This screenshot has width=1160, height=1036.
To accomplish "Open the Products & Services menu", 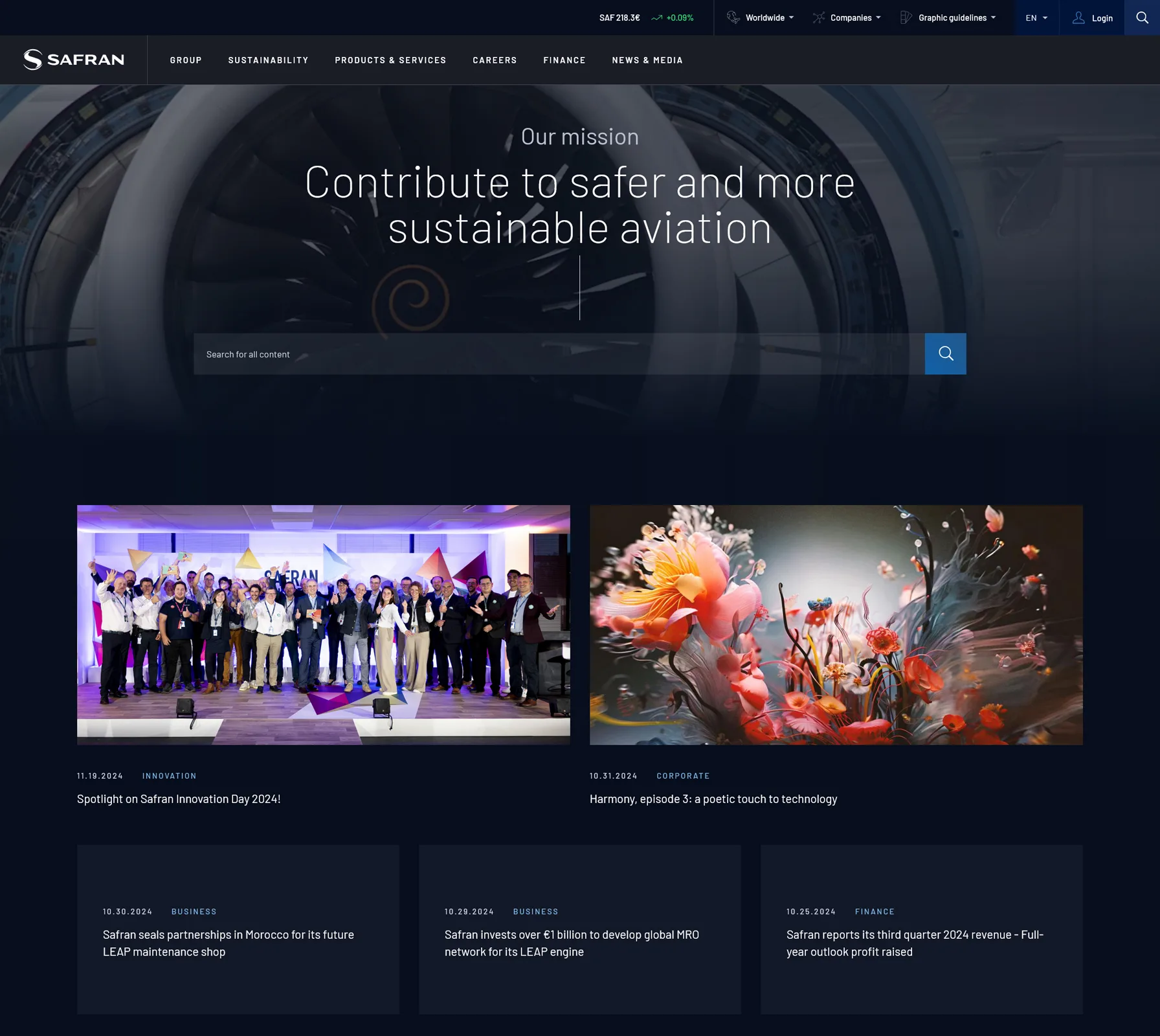I will tap(390, 60).
